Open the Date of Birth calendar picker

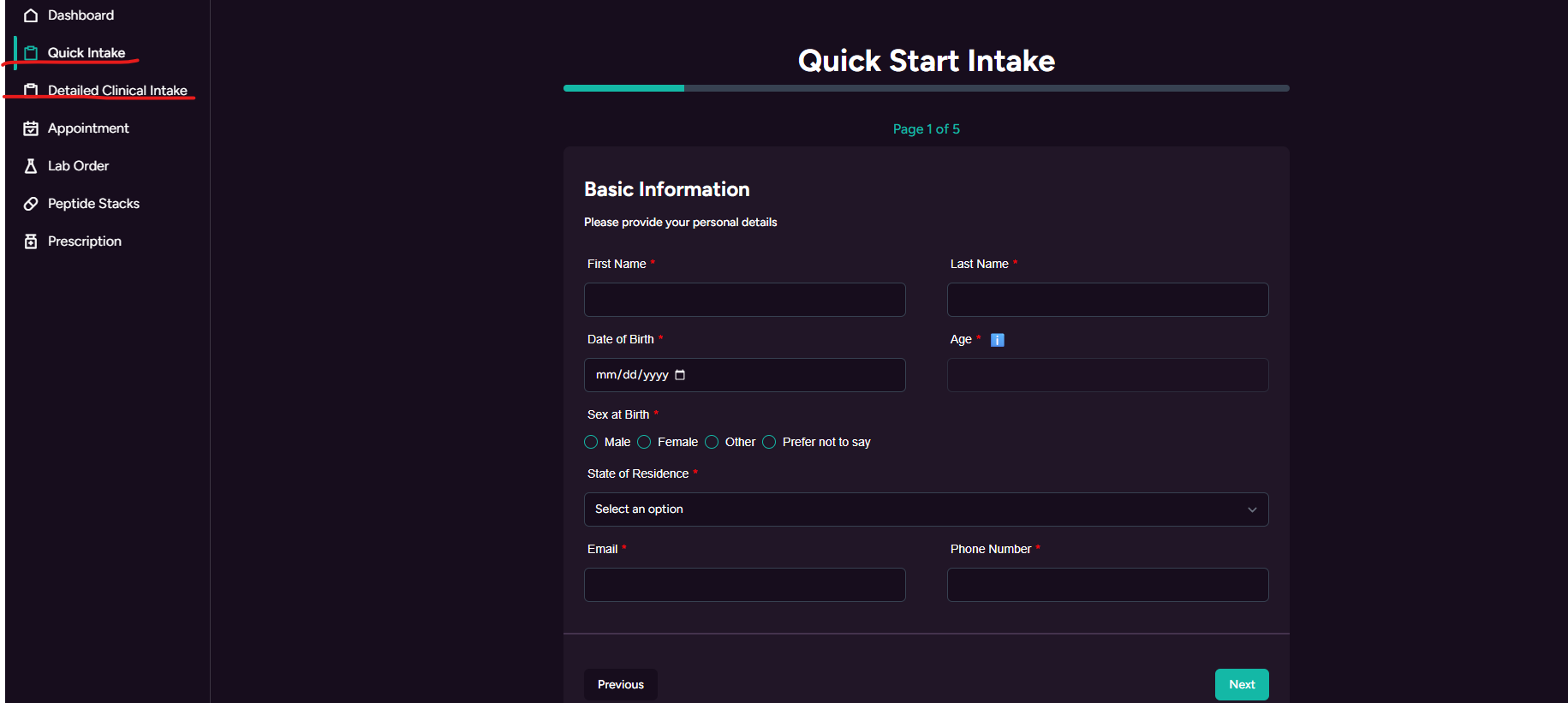coord(680,375)
